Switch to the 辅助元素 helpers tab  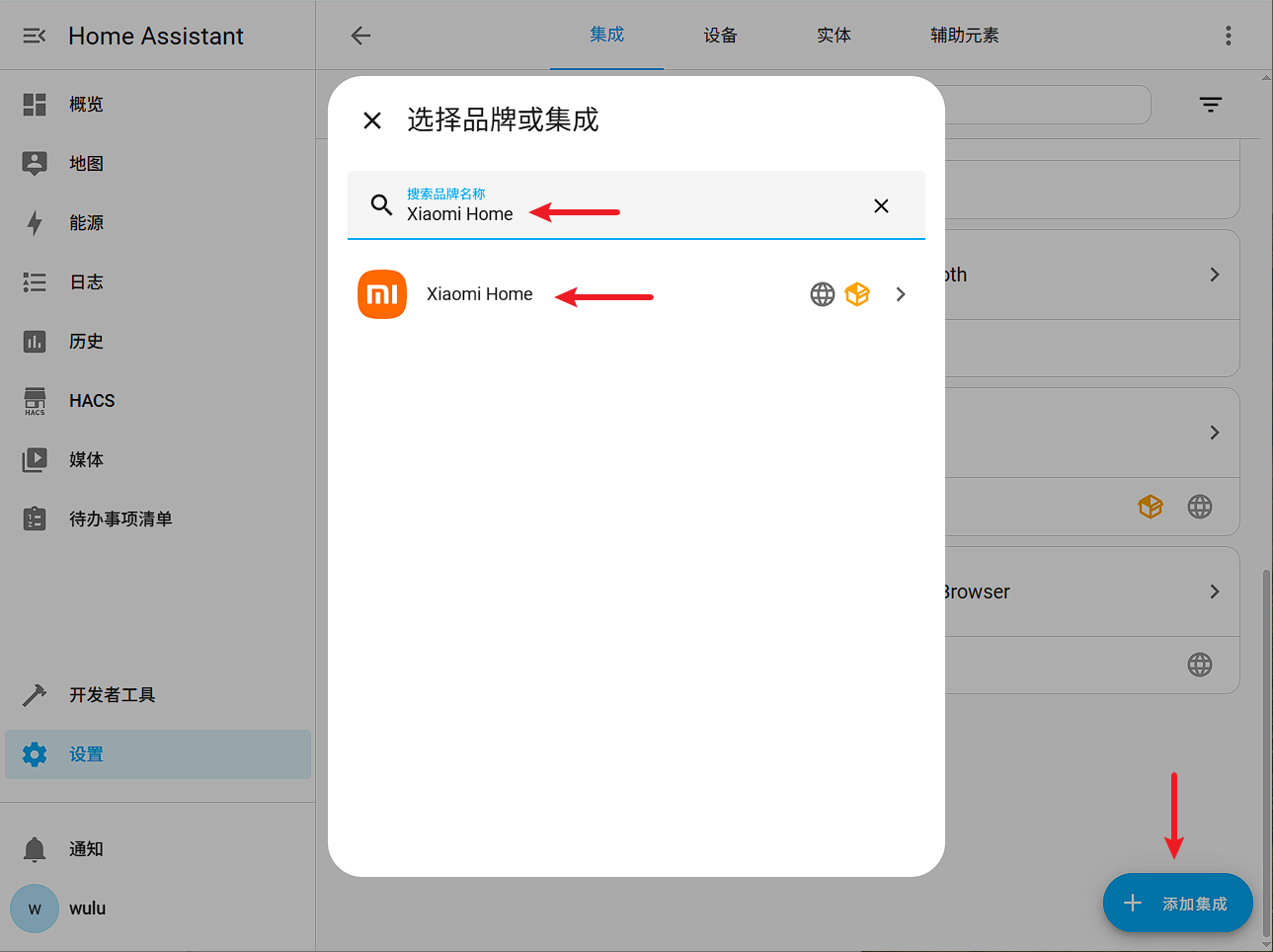[x=965, y=36]
